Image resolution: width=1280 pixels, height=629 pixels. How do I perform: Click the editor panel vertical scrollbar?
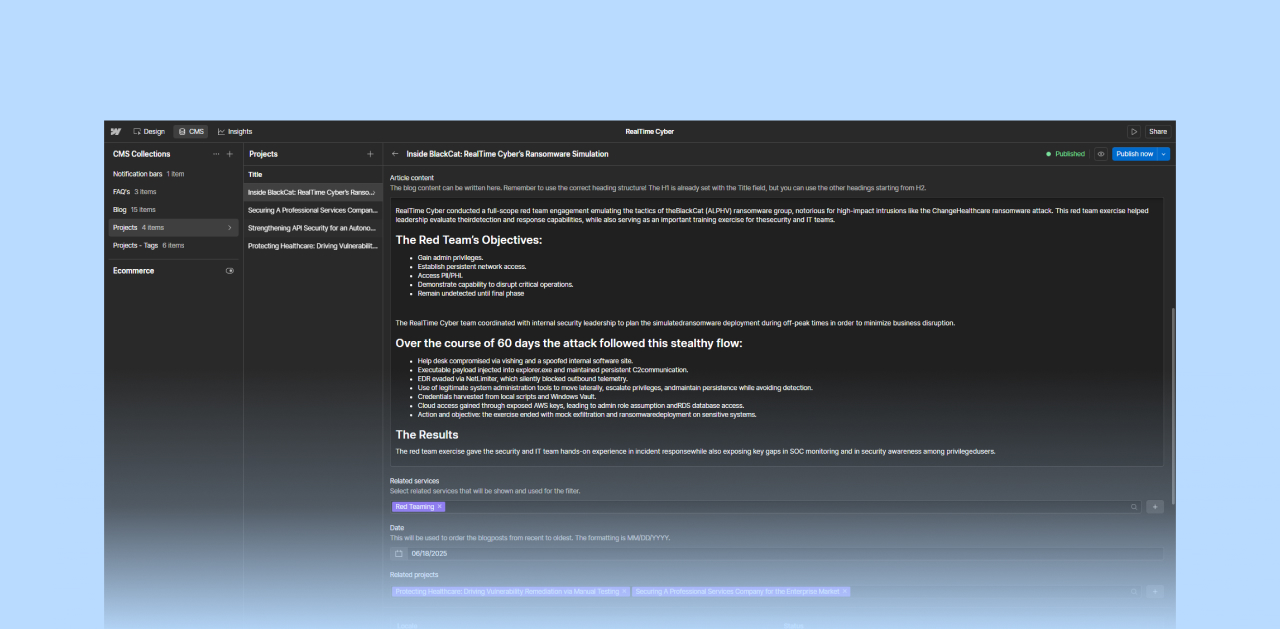point(1173,405)
